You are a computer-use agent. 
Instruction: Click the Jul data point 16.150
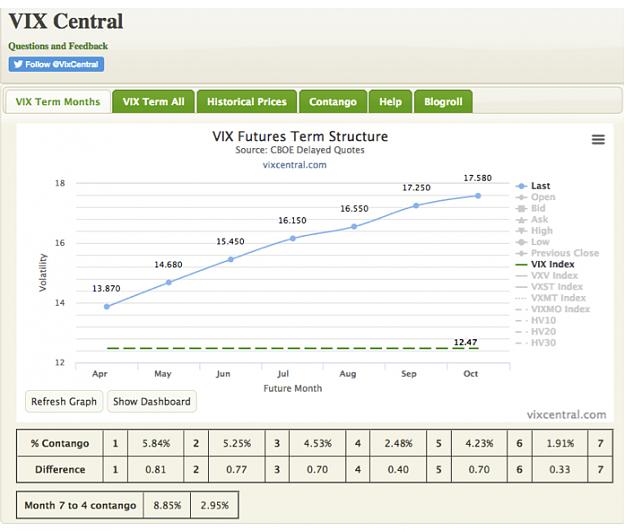[x=293, y=238]
